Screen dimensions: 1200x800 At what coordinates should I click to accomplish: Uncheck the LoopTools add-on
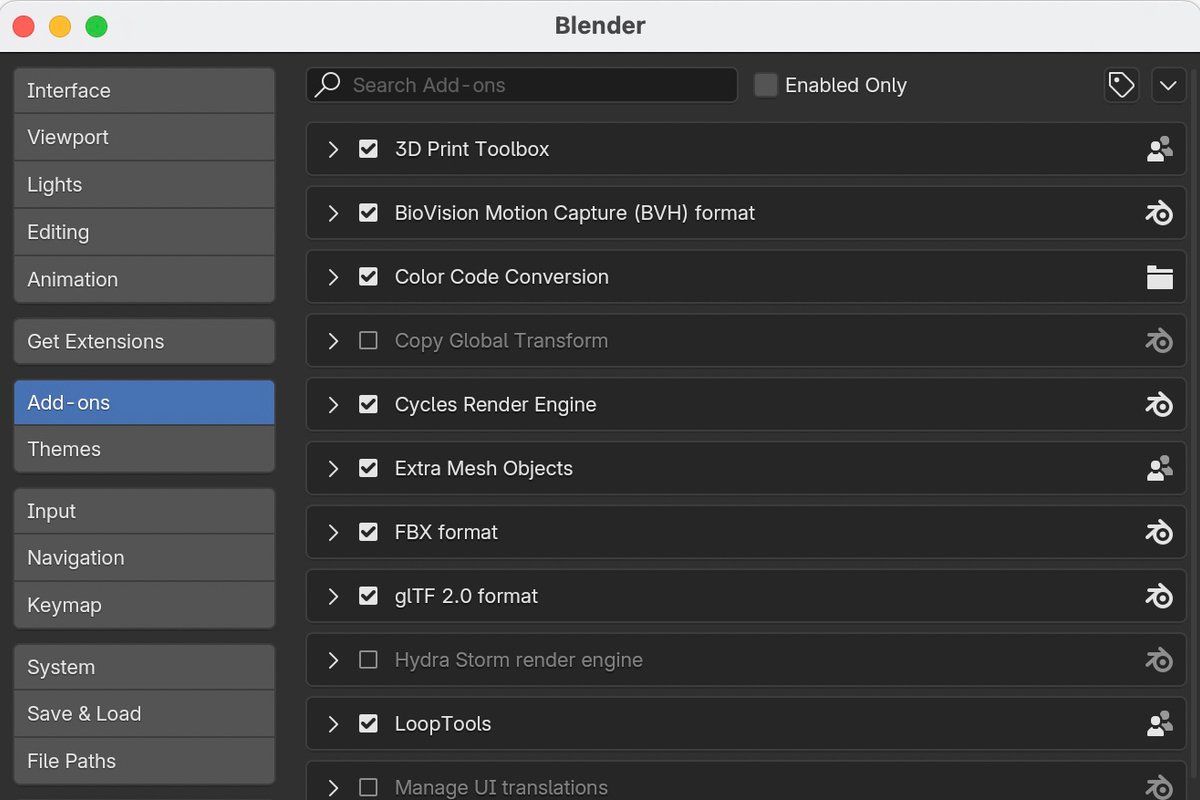click(x=368, y=724)
